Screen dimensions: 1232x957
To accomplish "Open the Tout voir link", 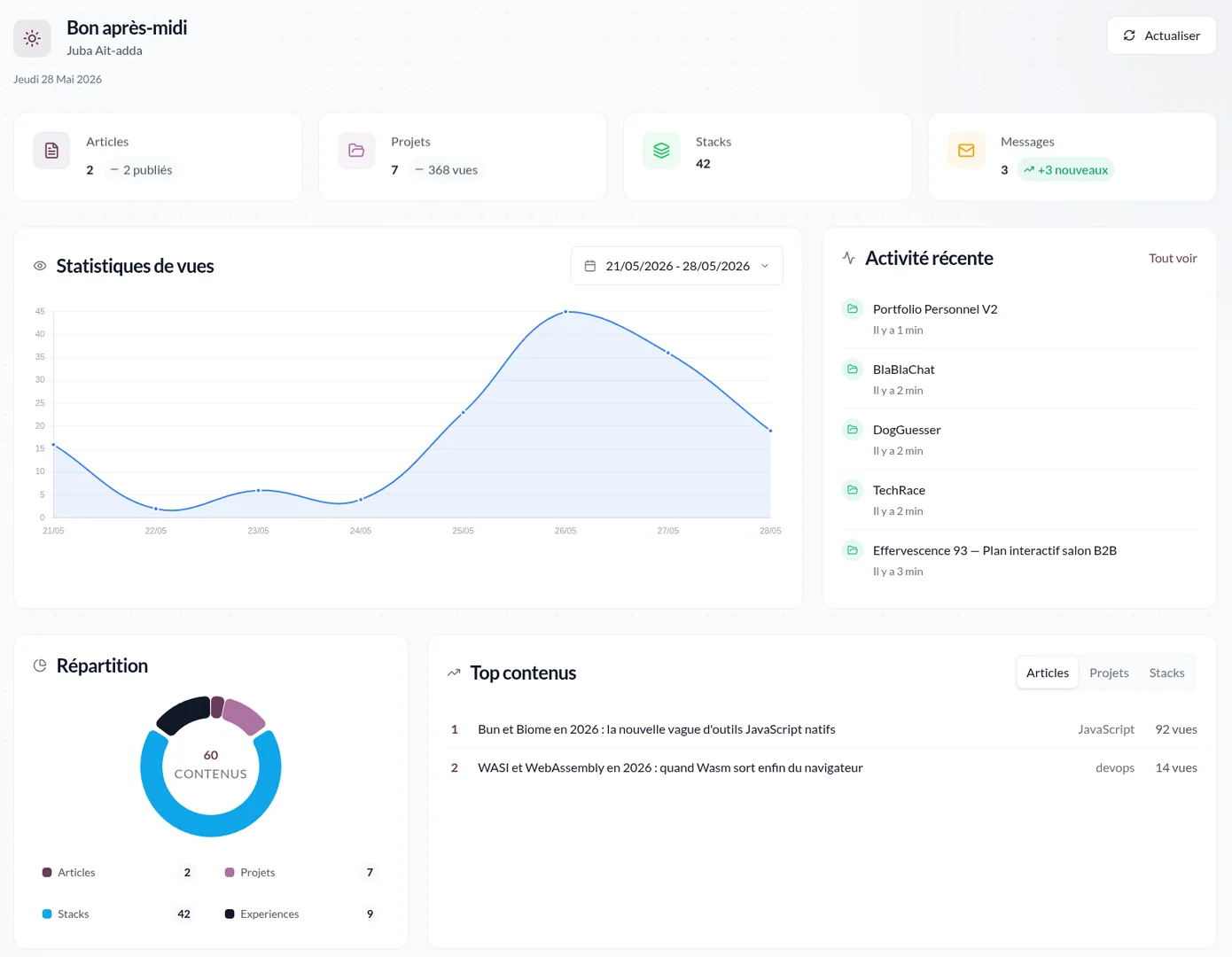I will pyautogui.click(x=1173, y=258).
